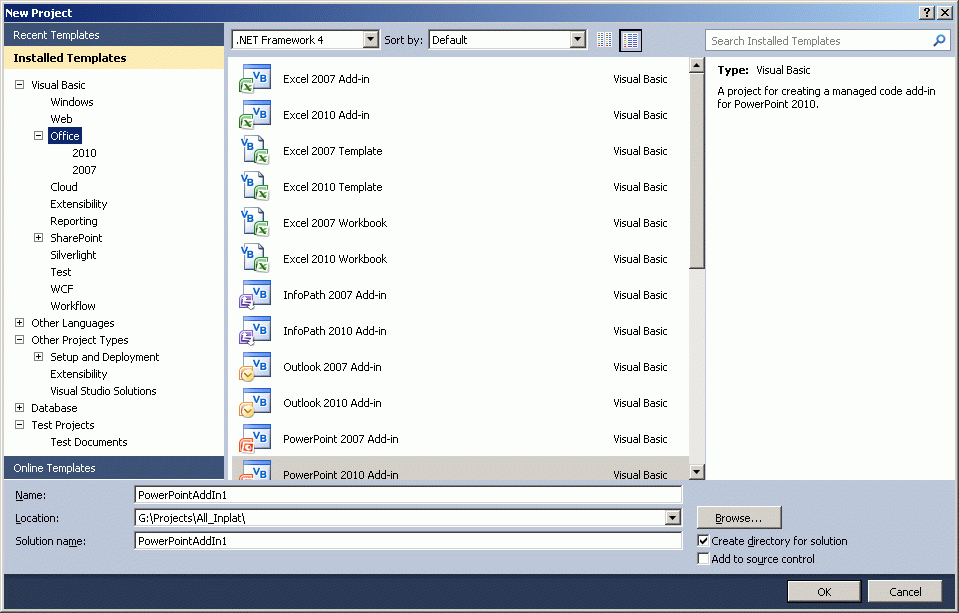Expand the SharePoint tree node
Screen dimensions: 959x613
39,238
